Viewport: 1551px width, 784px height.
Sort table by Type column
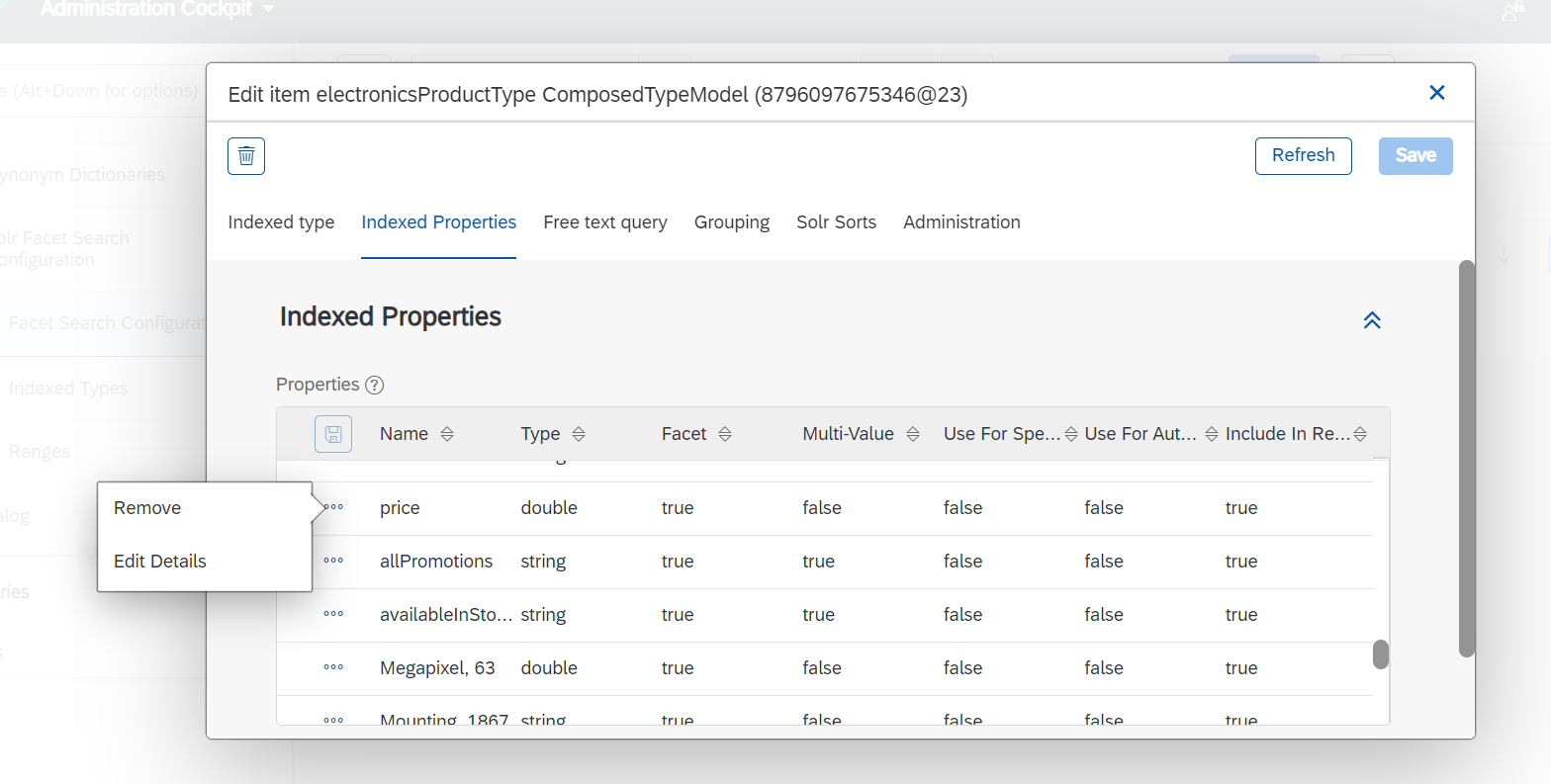(579, 434)
